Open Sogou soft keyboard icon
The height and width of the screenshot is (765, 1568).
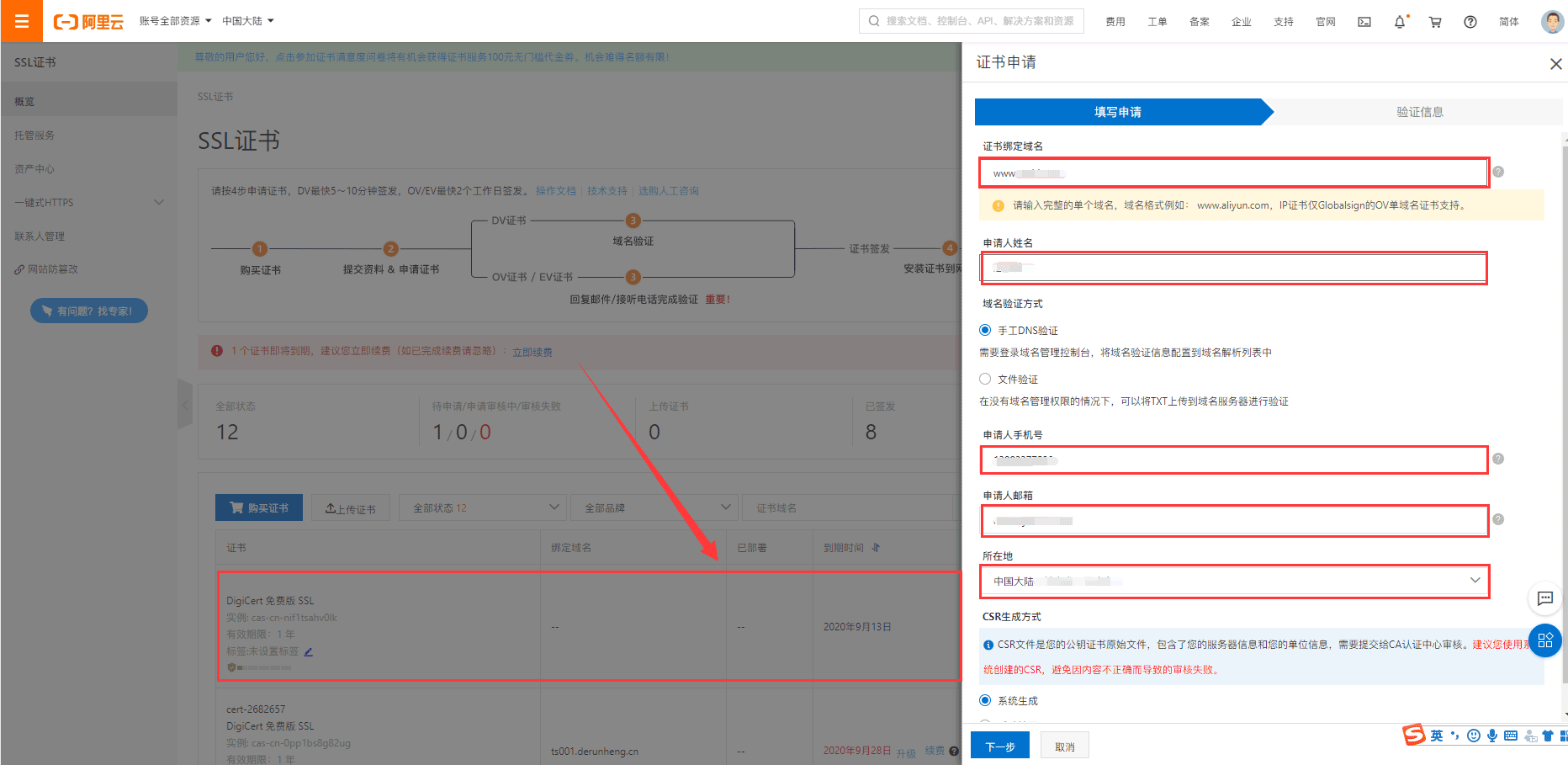[x=1511, y=736]
